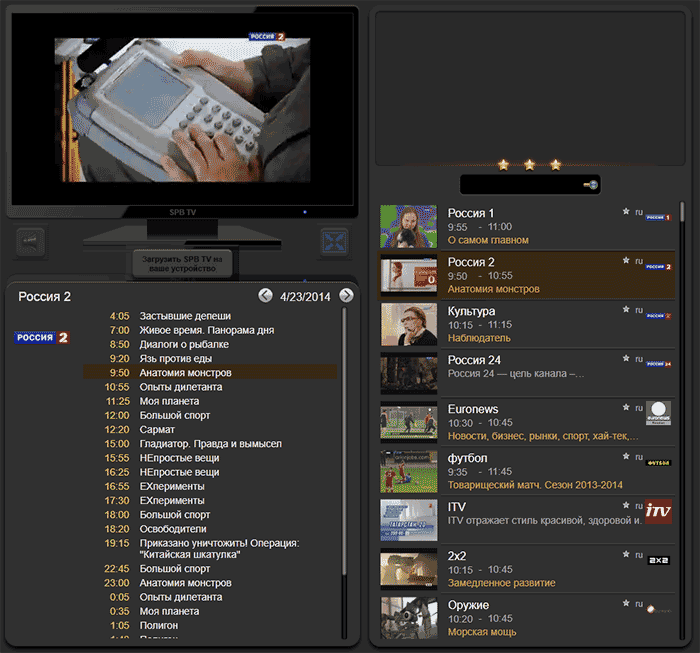
Task: Select the Россия 2 channel title
Action: click(471, 262)
